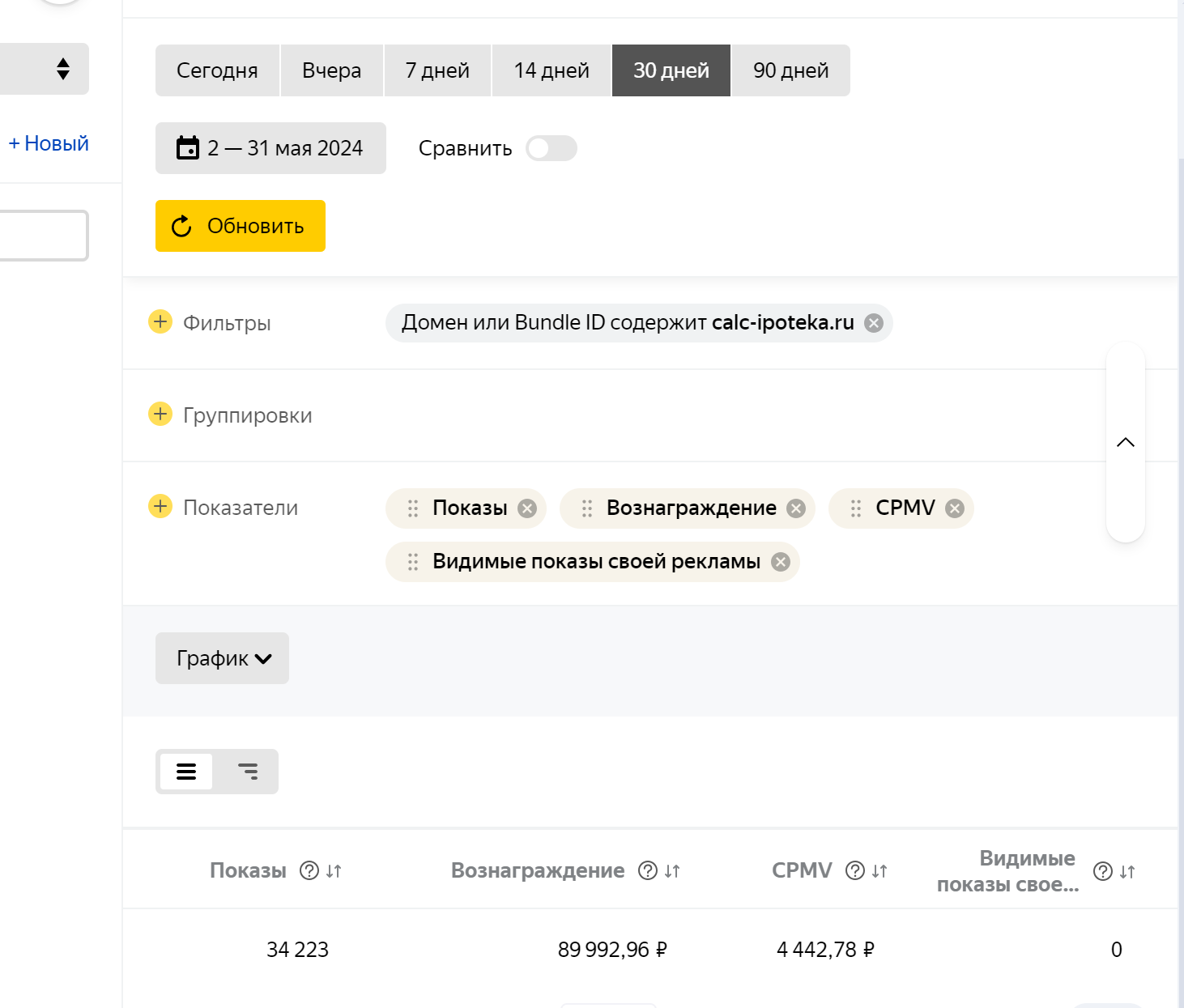
Task: Remove the Вознаграждение metric chip
Action: point(796,508)
